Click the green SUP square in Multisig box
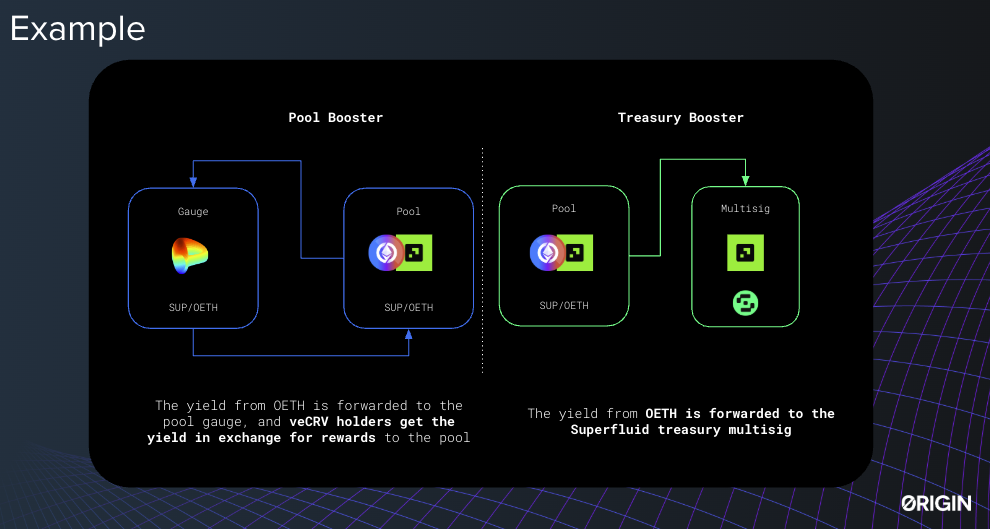This screenshot has width=990, height=529. (746, 253)
